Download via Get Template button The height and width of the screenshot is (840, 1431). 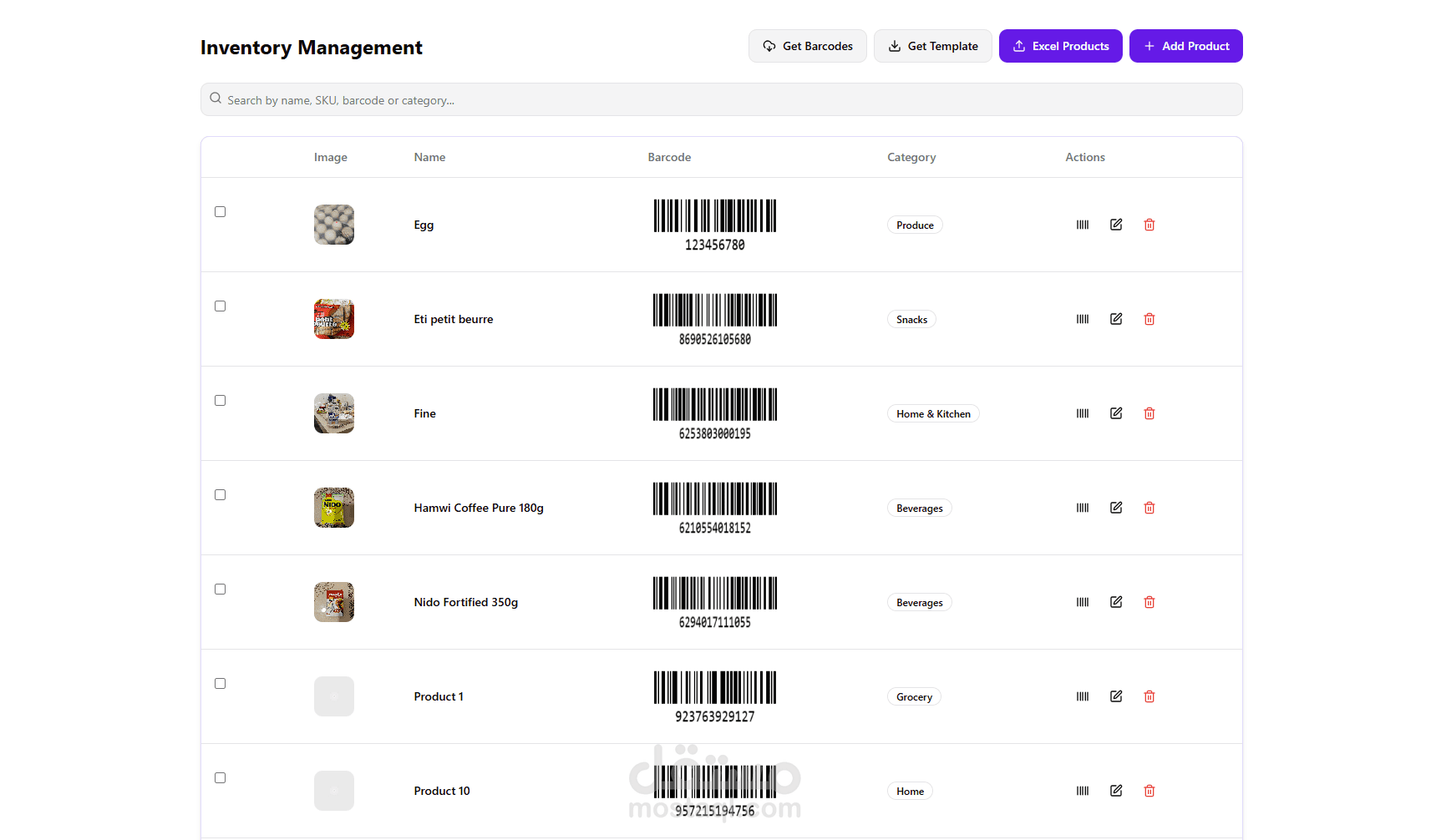pyautogui.click(x=933, y=46)
